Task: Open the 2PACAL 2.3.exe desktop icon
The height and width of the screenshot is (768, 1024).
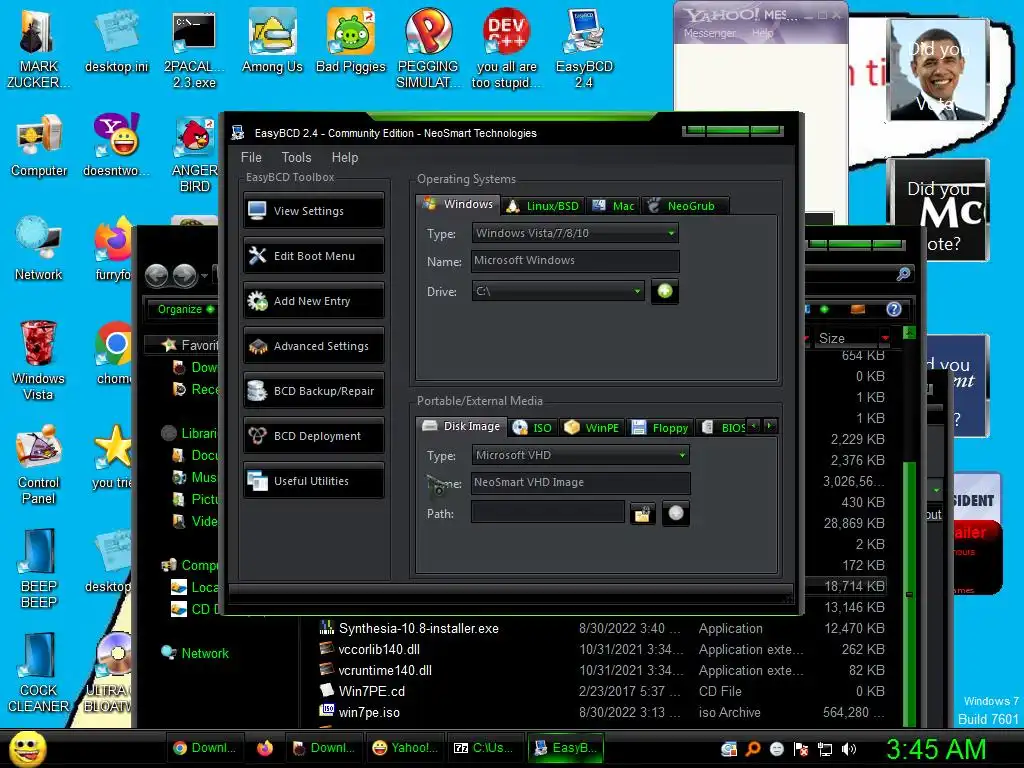Action: click(194, 49)
